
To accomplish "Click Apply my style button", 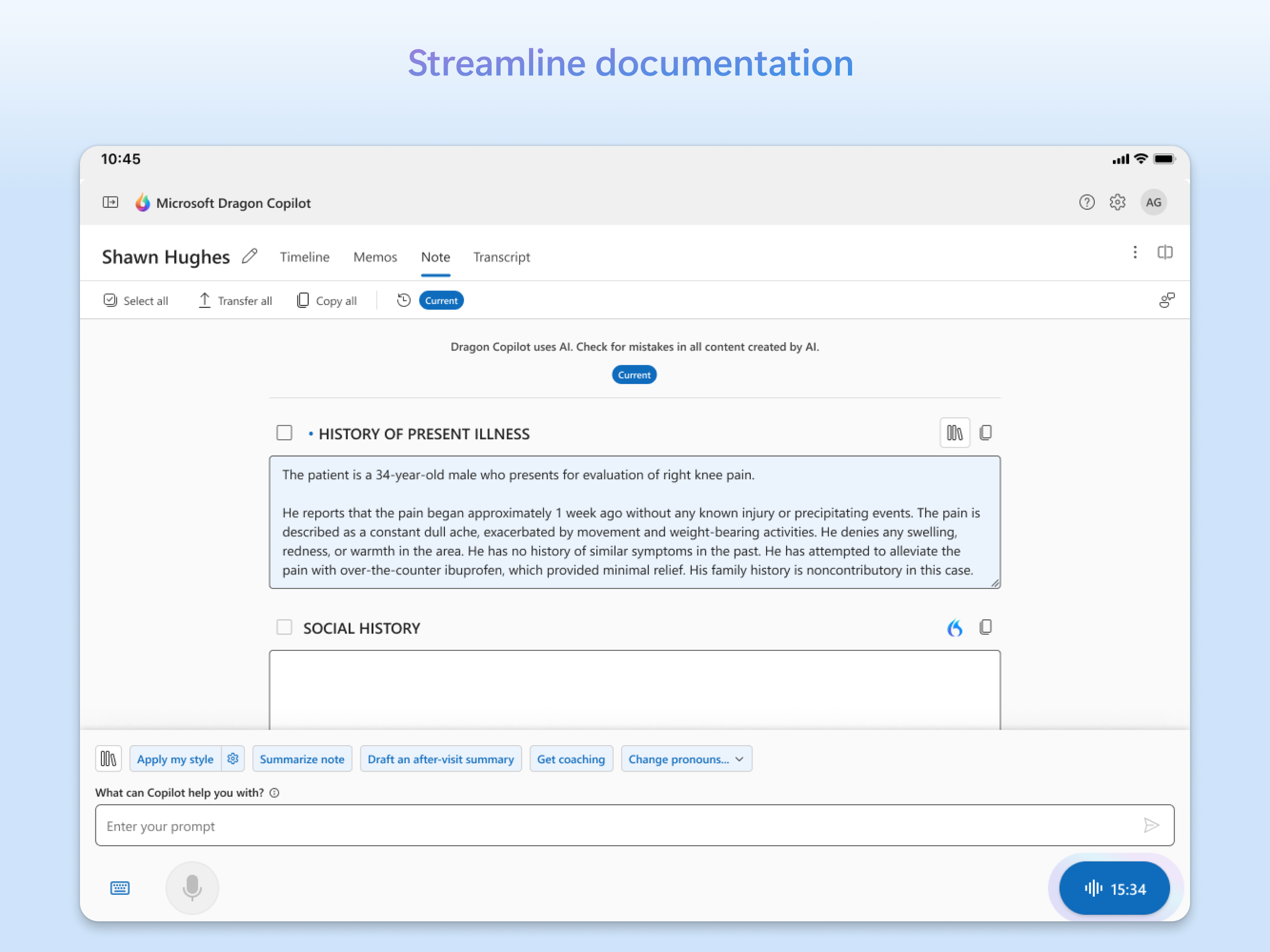I will click(175, 759).
